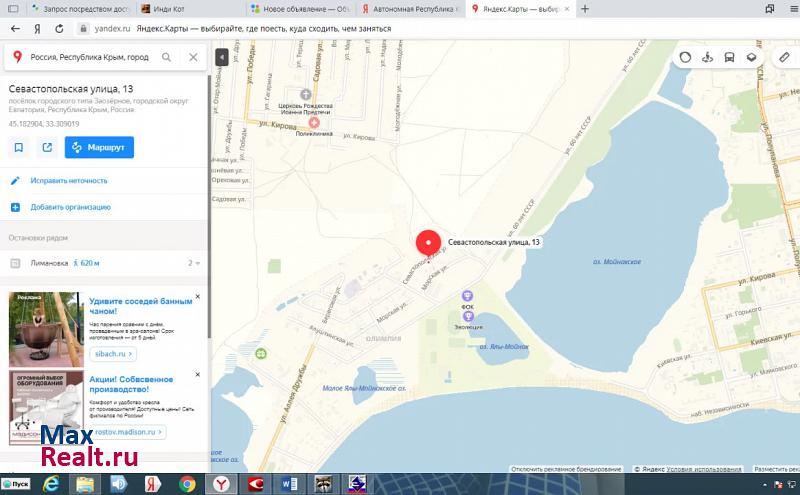Open the map layers selector
800x495 pixels.
pos(752,57)
